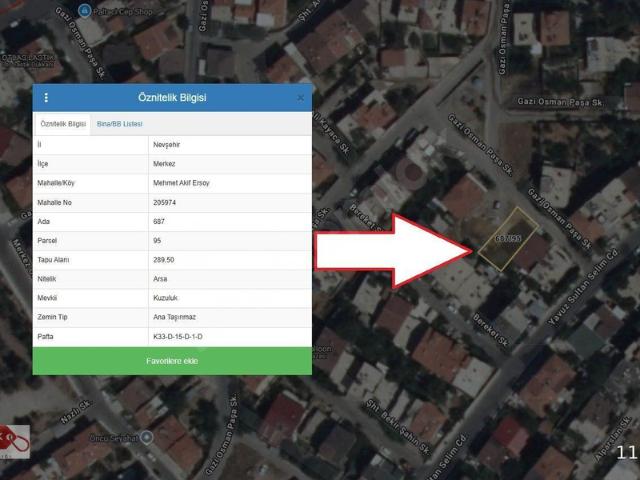Click the Paltacı Cep Shop map marker
The height and width of the screenshot is (480, 640).
(x=84, y=11)
